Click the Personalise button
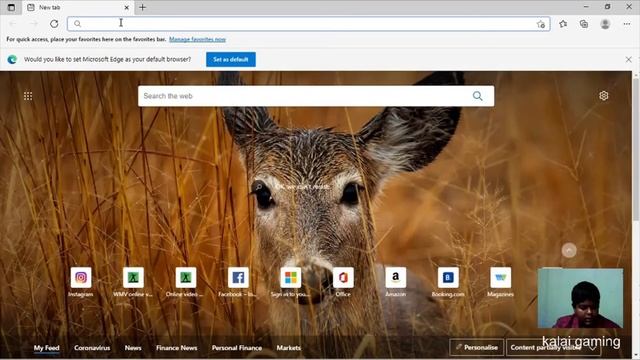640x360 pixels. point(477,347)
